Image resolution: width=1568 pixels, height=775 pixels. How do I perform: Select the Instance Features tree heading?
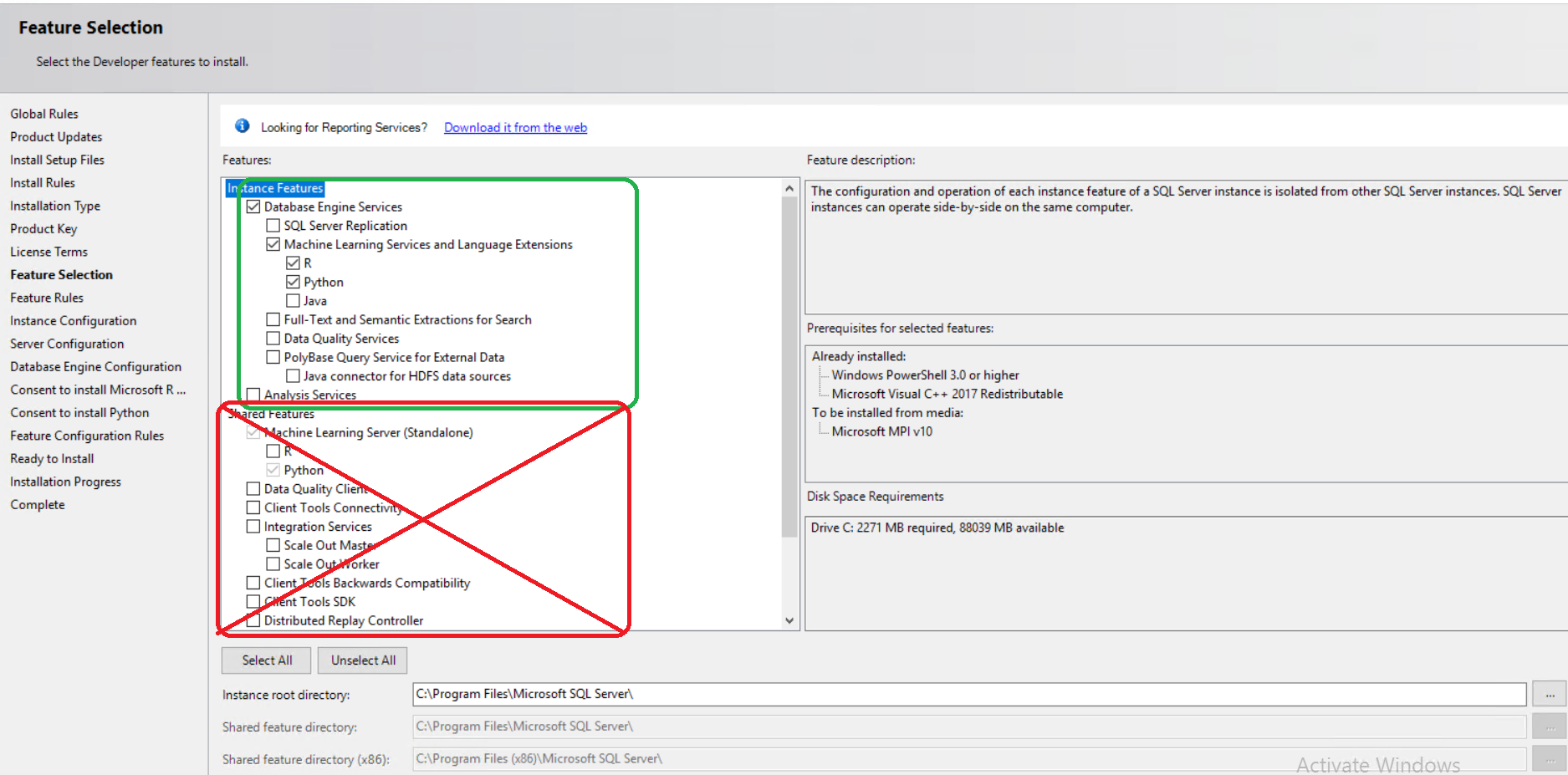[275, 188]
